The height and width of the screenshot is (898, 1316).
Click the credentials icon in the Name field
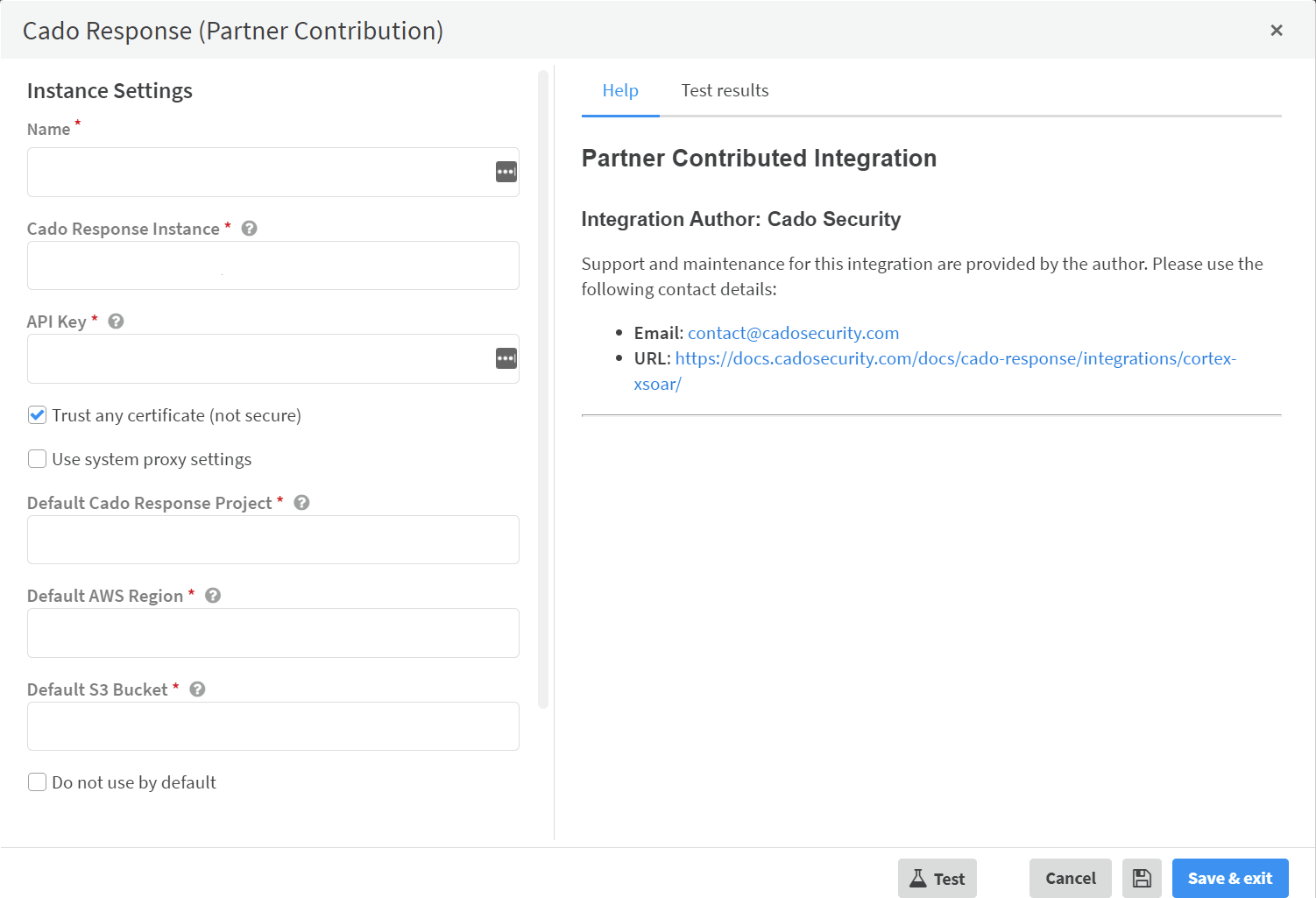pos(506,172)
